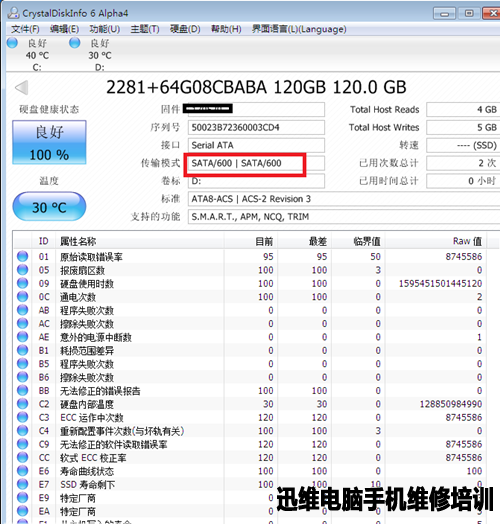This screenshot has width=500, height=524.
Task: Click status orb for attribute AB 程序失败次数
Action: 23,310
